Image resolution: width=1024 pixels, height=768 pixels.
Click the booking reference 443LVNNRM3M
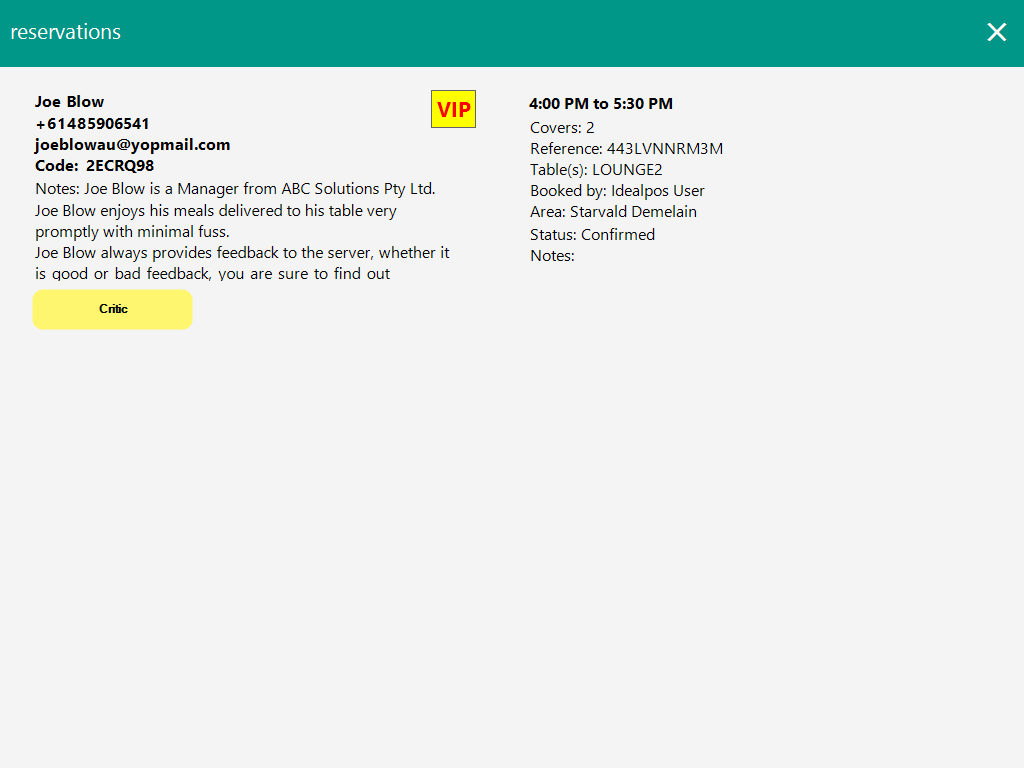point(664,149)
